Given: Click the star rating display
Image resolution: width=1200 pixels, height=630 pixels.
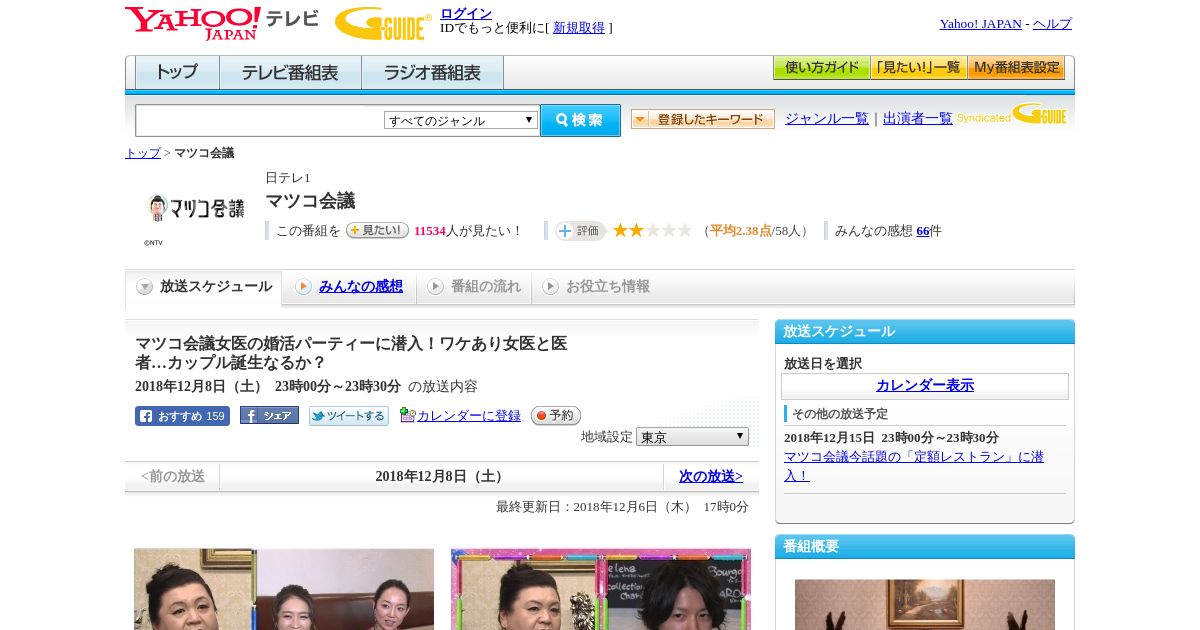Looking at the screenshot, I should 652,230.
